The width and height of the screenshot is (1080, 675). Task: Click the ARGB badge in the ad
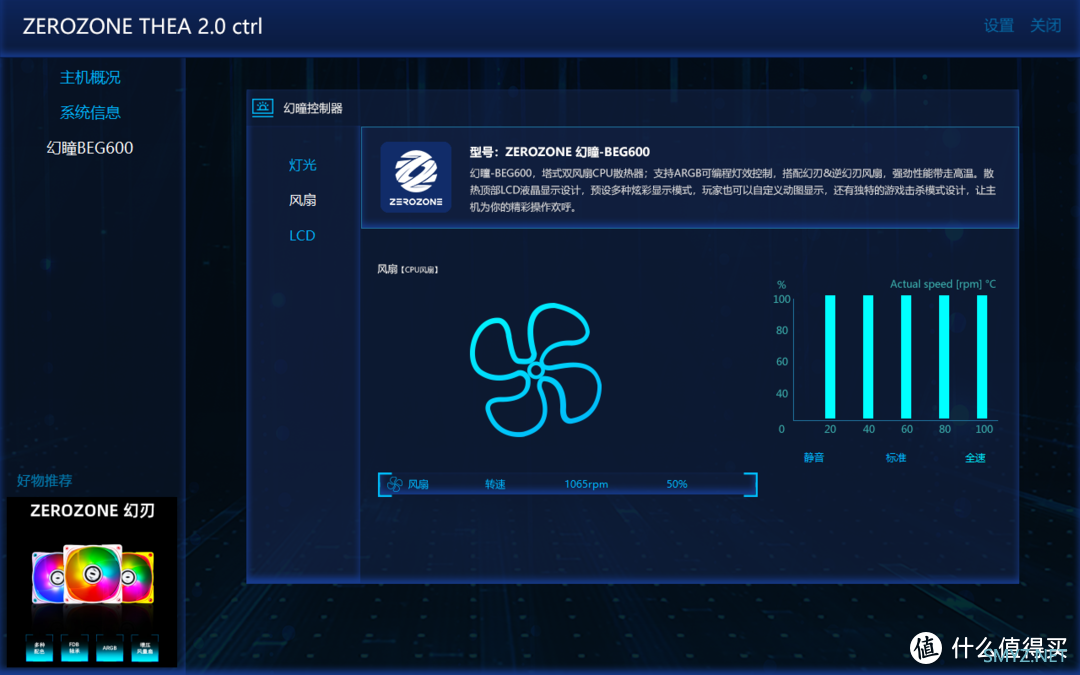point(110,648)
